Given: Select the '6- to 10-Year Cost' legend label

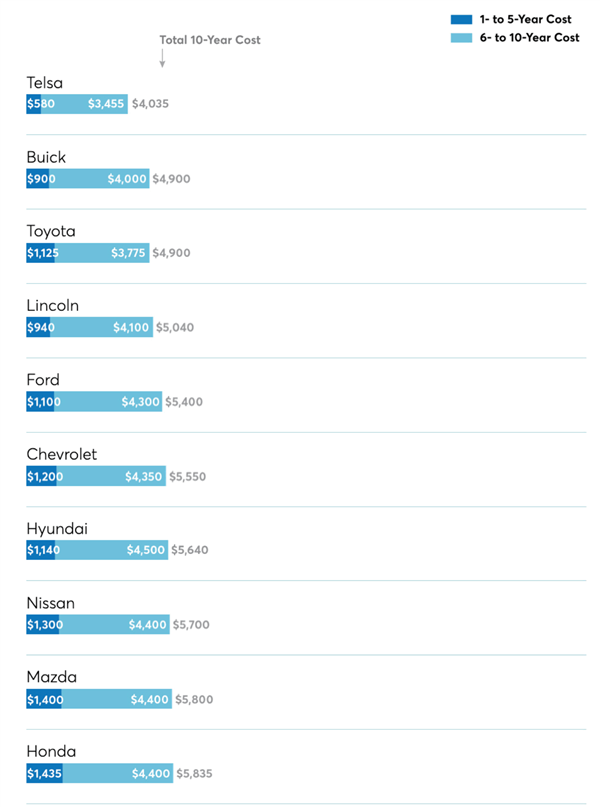Looking at the screenshot, I should pos(530,38).
